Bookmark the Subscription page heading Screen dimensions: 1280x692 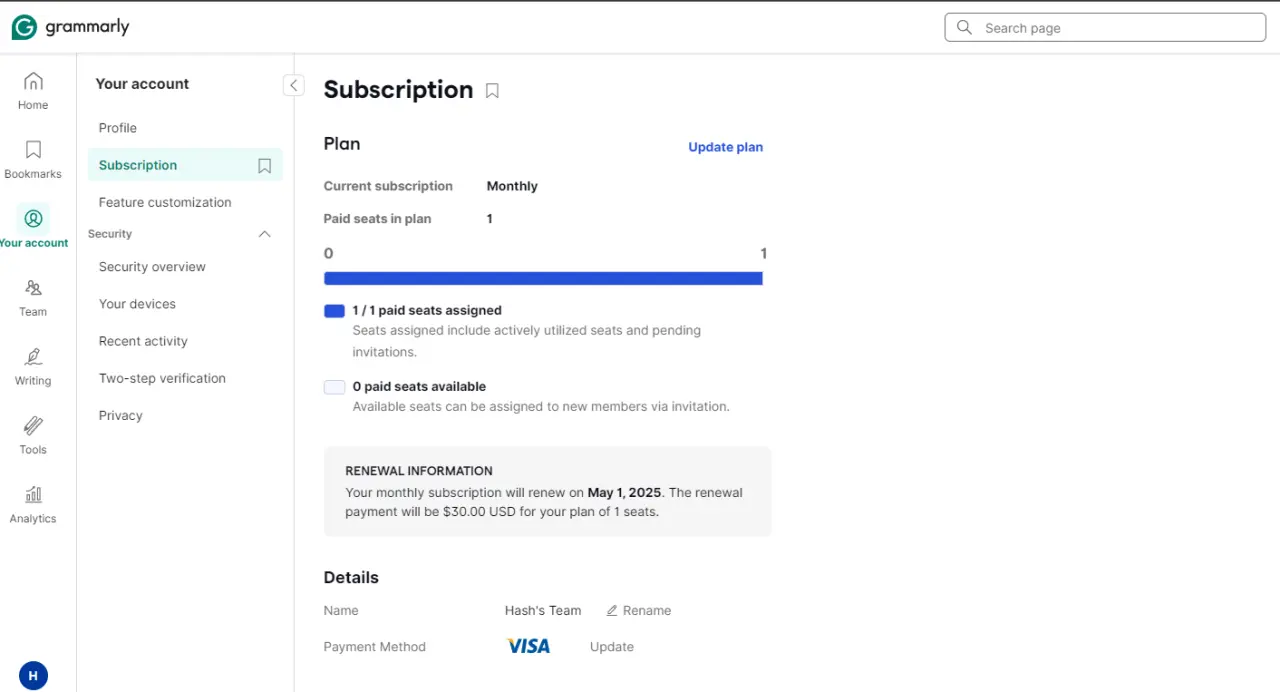click(492, 91)
